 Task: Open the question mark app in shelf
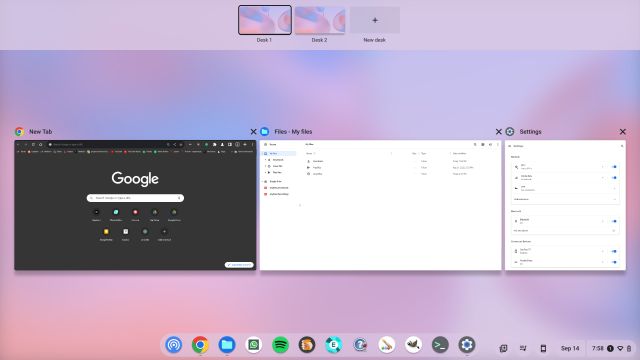pyautogui.click(x=360, y=345)
